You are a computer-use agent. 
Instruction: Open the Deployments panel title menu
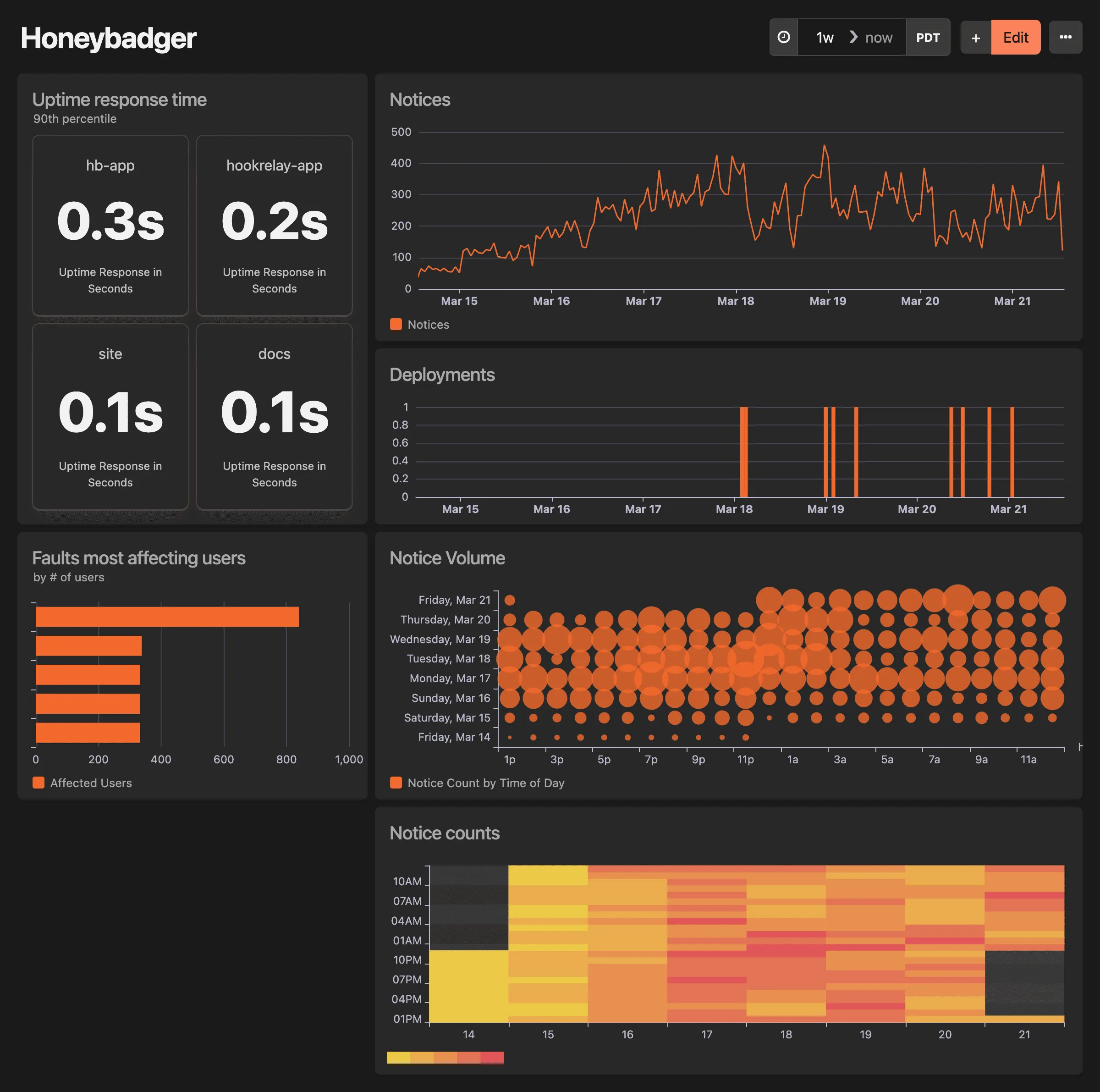(x=442, y=375)
